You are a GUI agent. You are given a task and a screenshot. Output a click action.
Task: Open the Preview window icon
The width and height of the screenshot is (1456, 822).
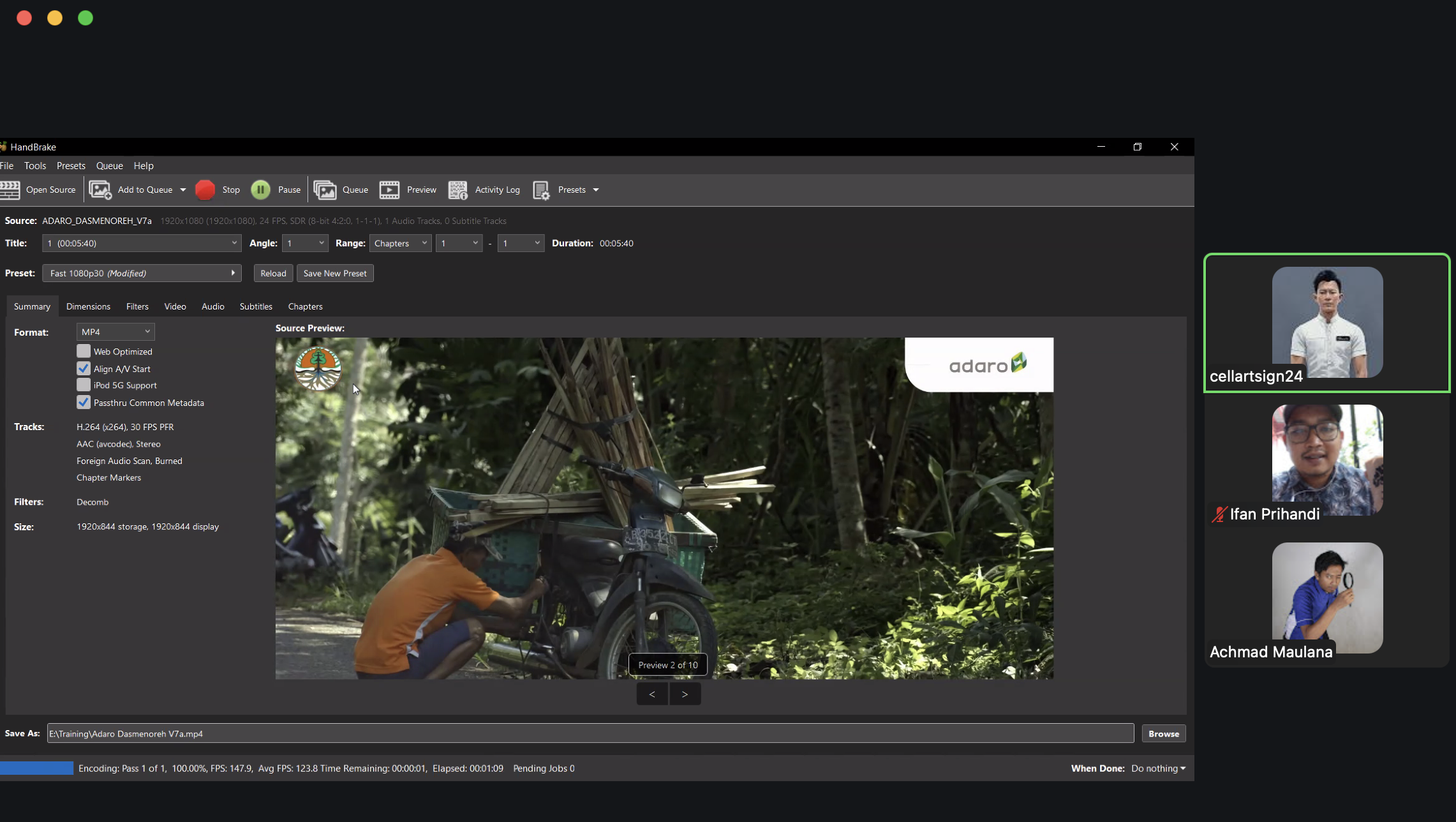coord(389,190)
